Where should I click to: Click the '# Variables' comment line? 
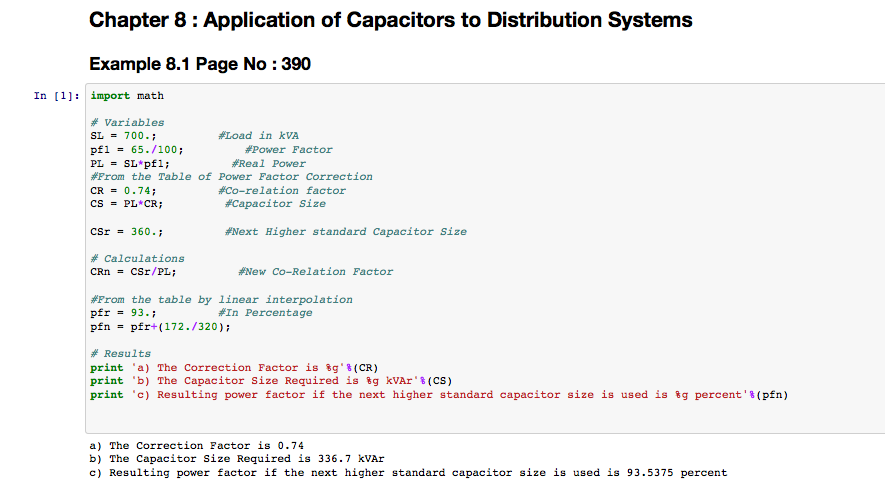(127, 123)
